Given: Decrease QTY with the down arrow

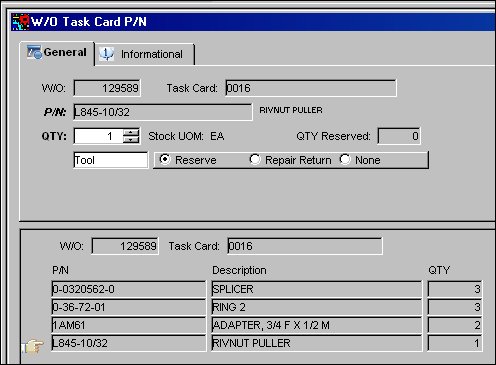Looking at the screenshot, I should point(131,140).
